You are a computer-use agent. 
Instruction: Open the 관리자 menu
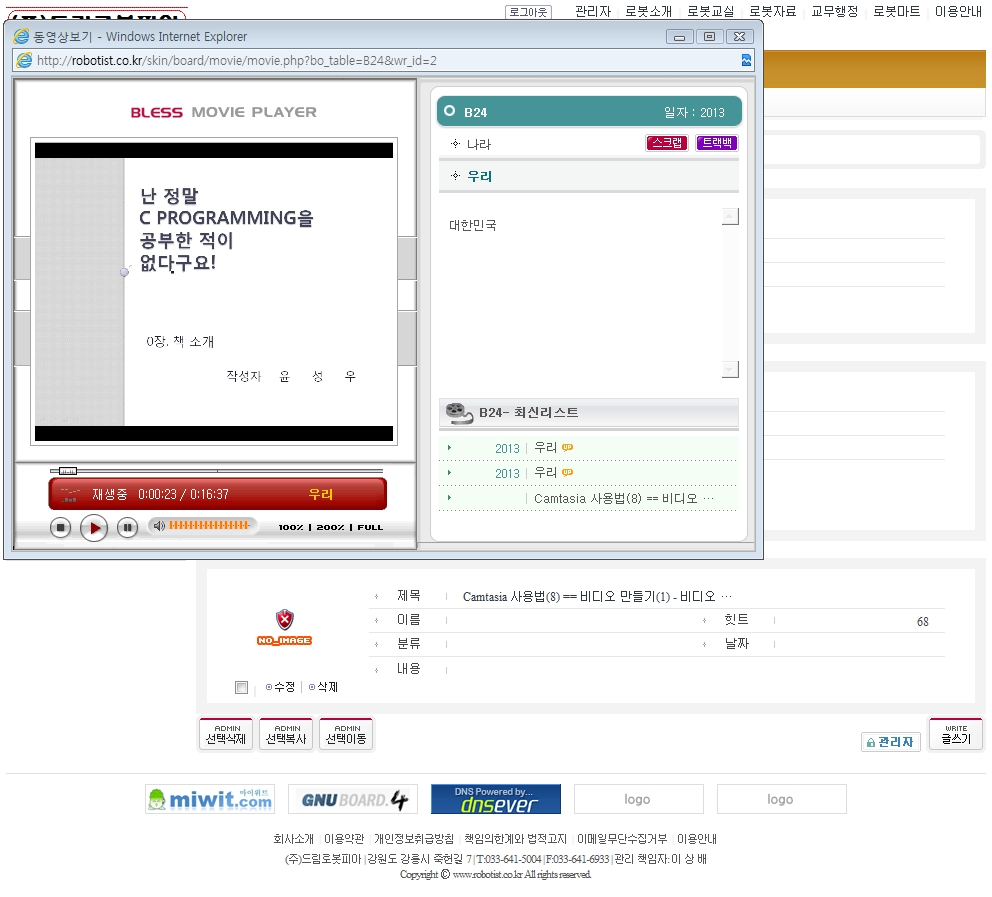tap(593, 11)
